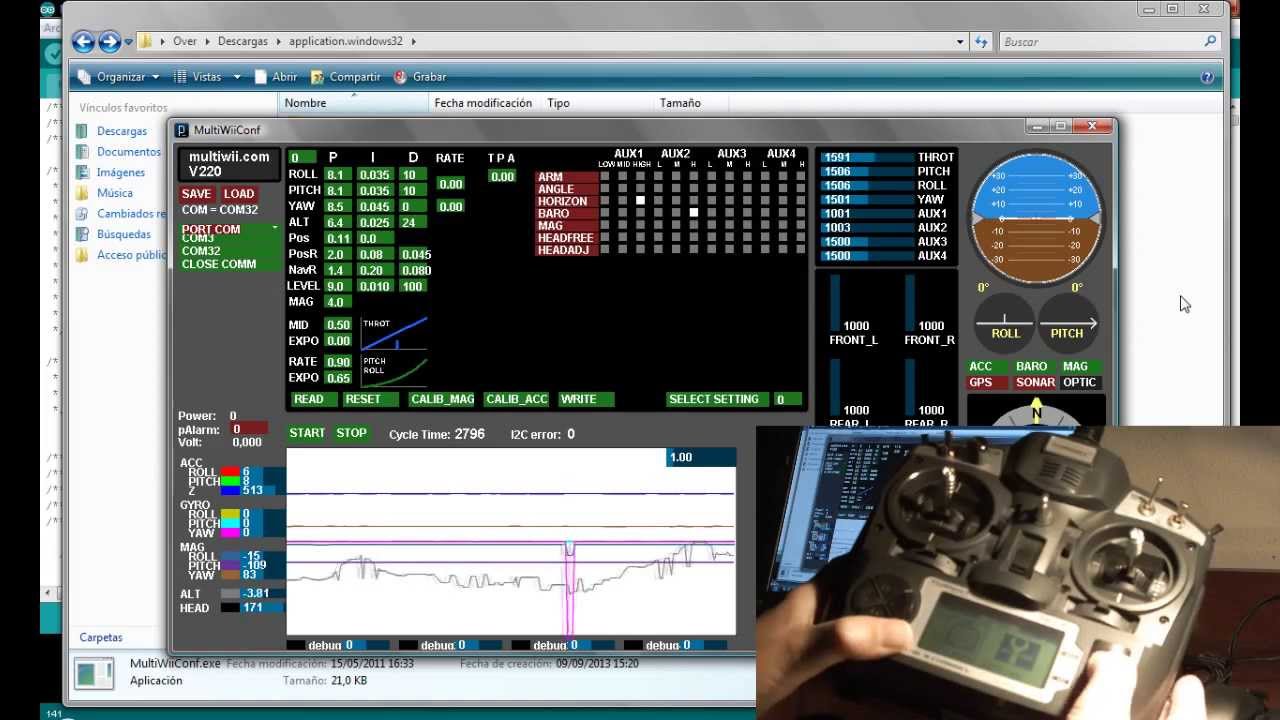Open Búsquedas favorite folder icon
The image size is (1280, 720).
click(x=82, y=234)
